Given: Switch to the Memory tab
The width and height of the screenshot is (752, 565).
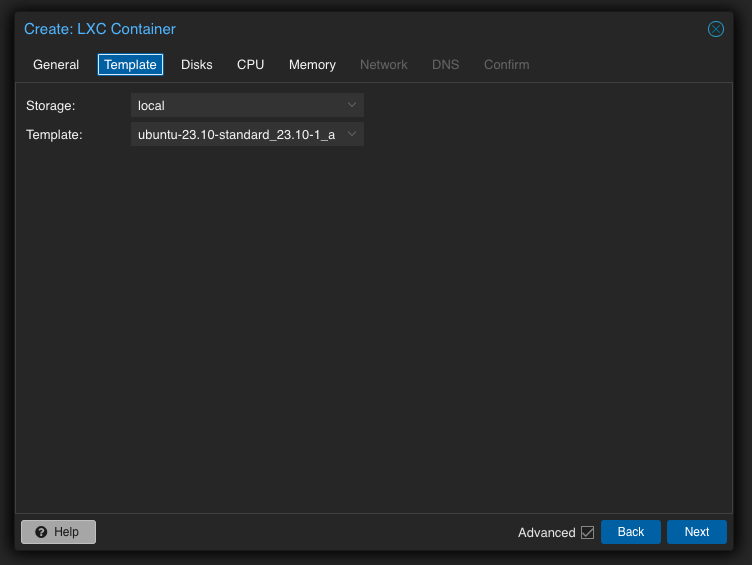Looking at the screenshot, I should [312, 65].
